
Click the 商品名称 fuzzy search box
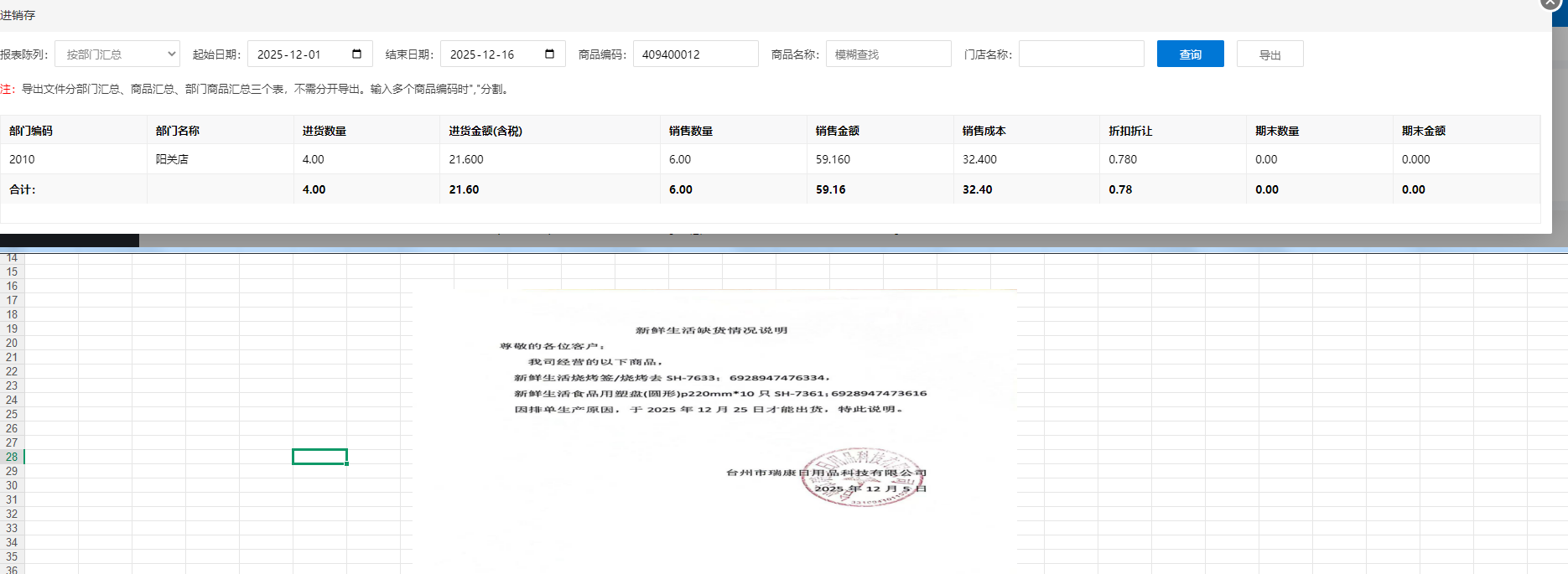tap(888, 54)
